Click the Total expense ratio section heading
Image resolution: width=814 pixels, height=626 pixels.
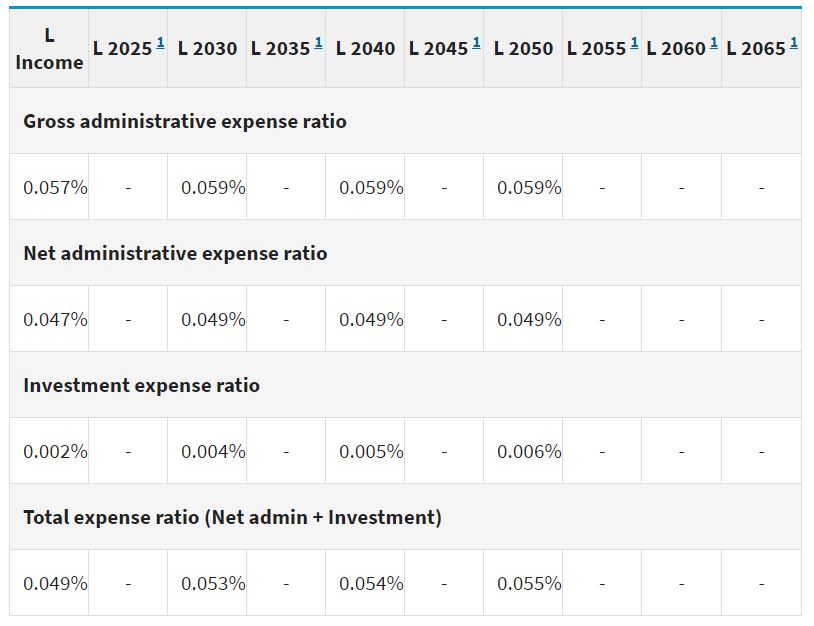(x=232, y=518)
